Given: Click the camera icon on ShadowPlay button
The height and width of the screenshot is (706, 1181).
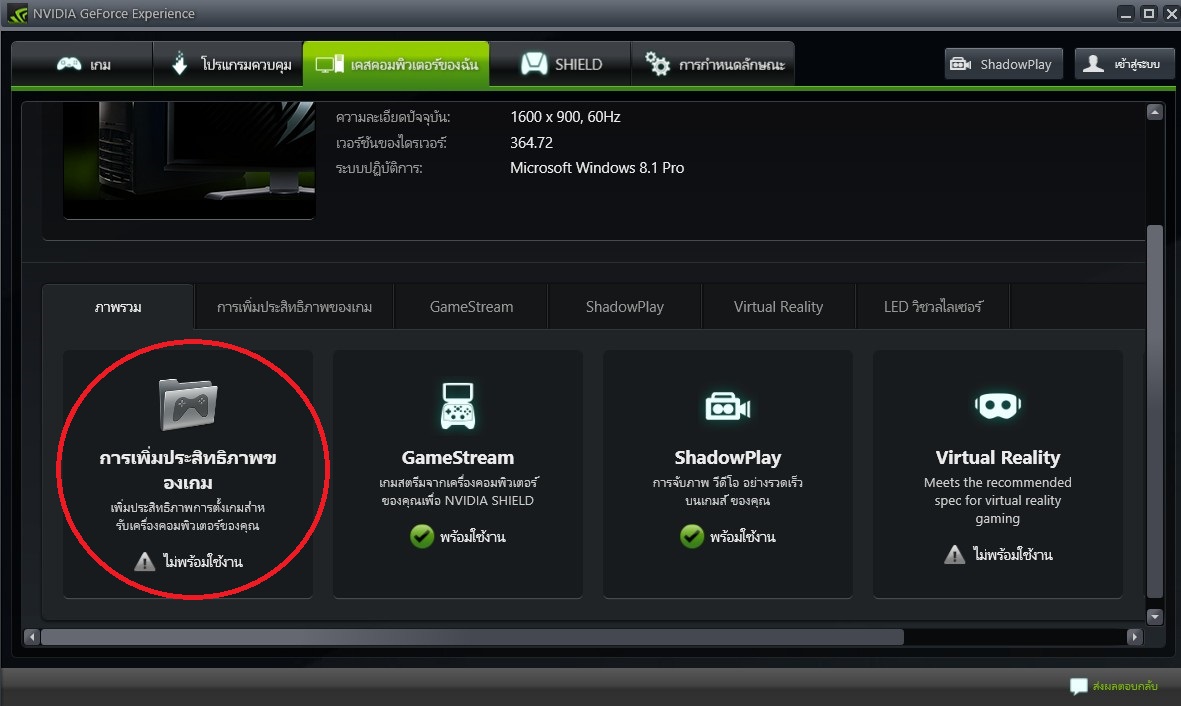Looking at the screenshot, I should (960, 64).
